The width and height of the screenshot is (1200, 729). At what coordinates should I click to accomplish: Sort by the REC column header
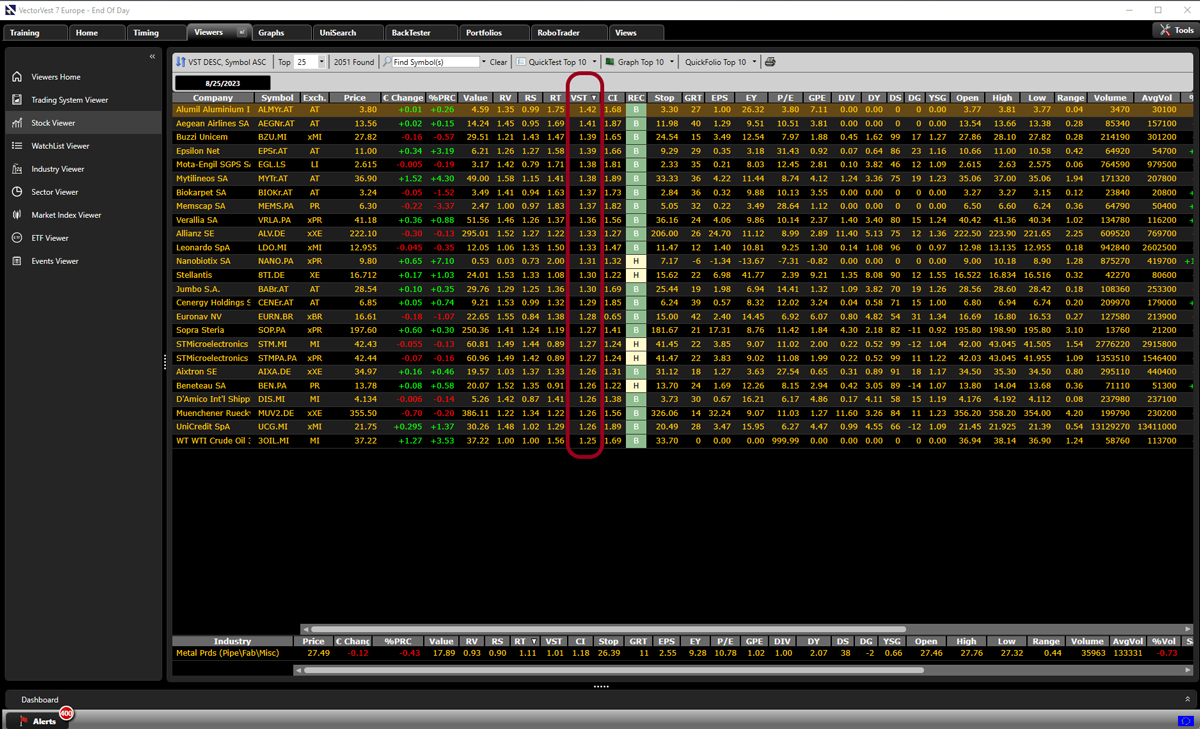pyautogui.click(x=636, y=98)
